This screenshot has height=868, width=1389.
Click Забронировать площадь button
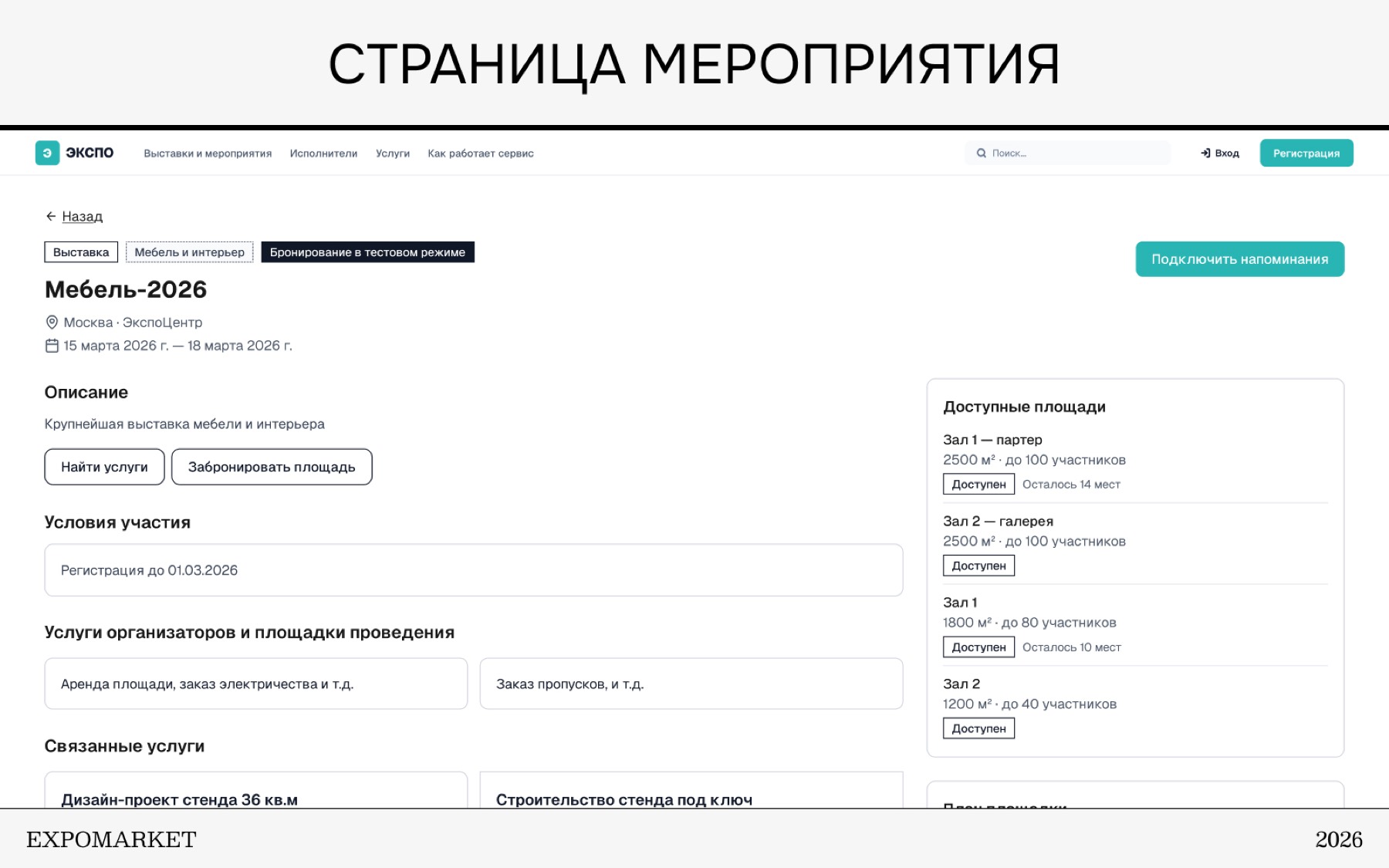[272, 467]
